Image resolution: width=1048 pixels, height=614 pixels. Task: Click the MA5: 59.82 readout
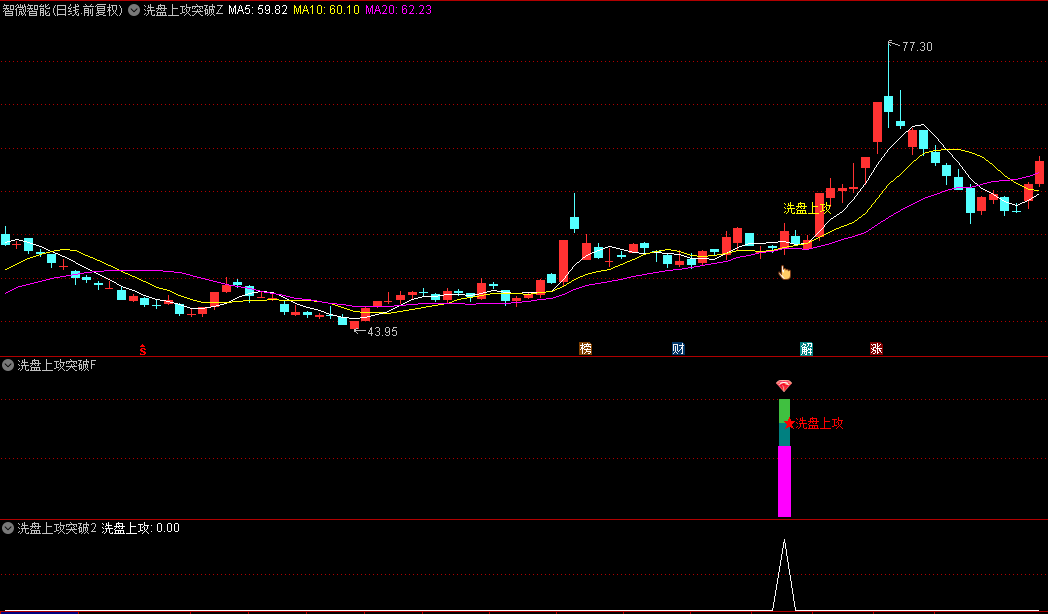258,10
